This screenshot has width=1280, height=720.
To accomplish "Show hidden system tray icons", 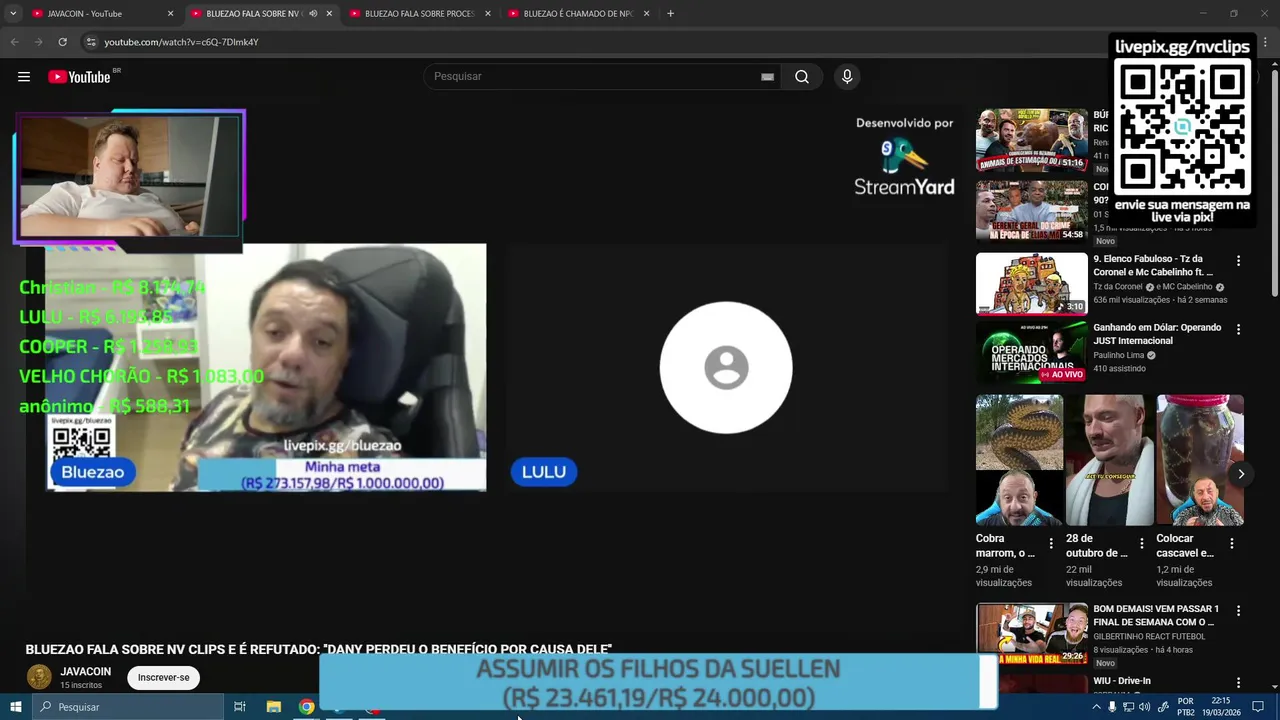I will [1096, 707].
